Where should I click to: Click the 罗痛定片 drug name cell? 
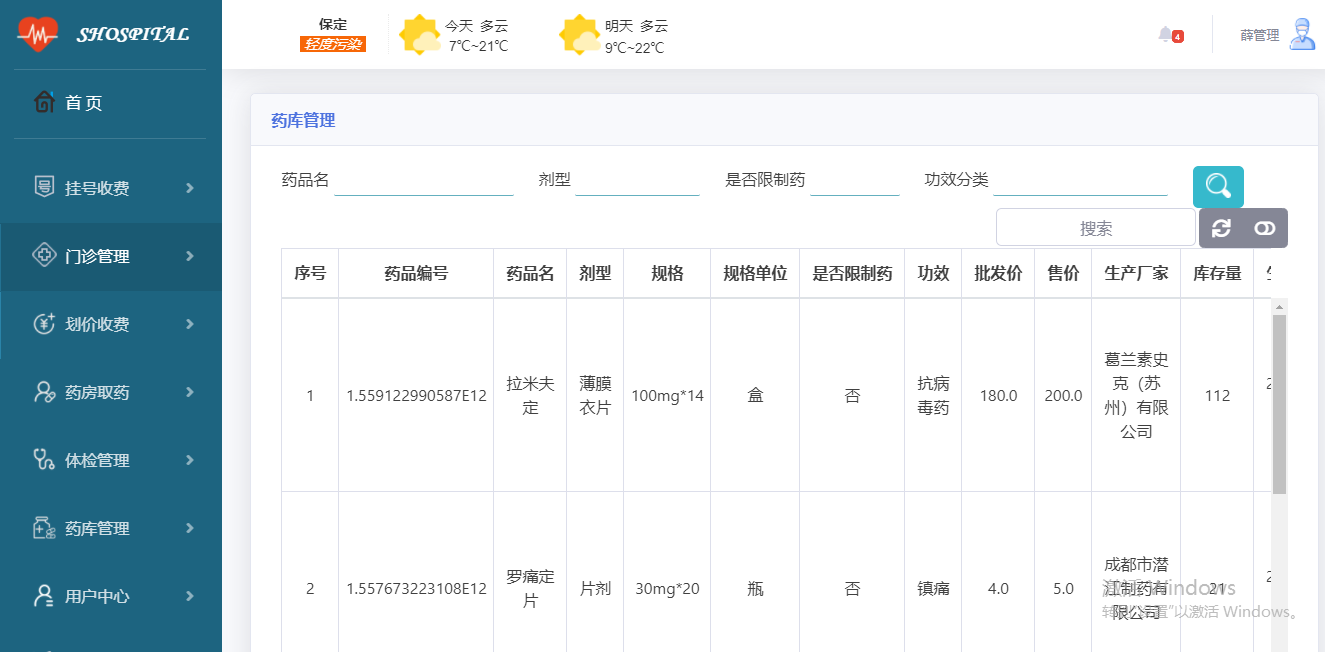click(x=530, y=589)
